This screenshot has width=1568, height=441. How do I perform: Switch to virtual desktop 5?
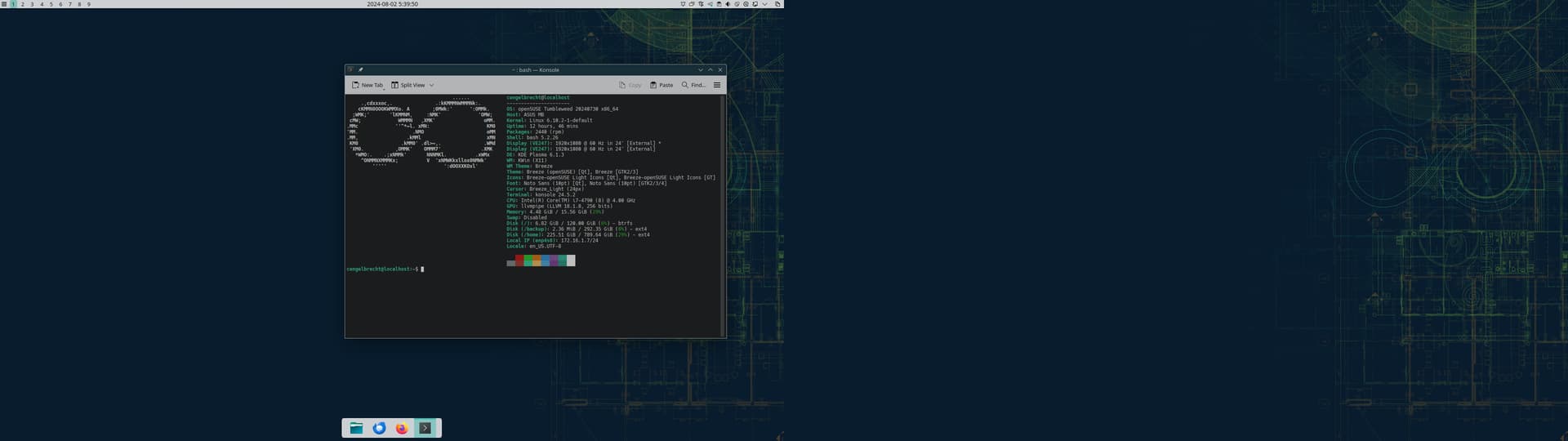click(x=51, y=4)
